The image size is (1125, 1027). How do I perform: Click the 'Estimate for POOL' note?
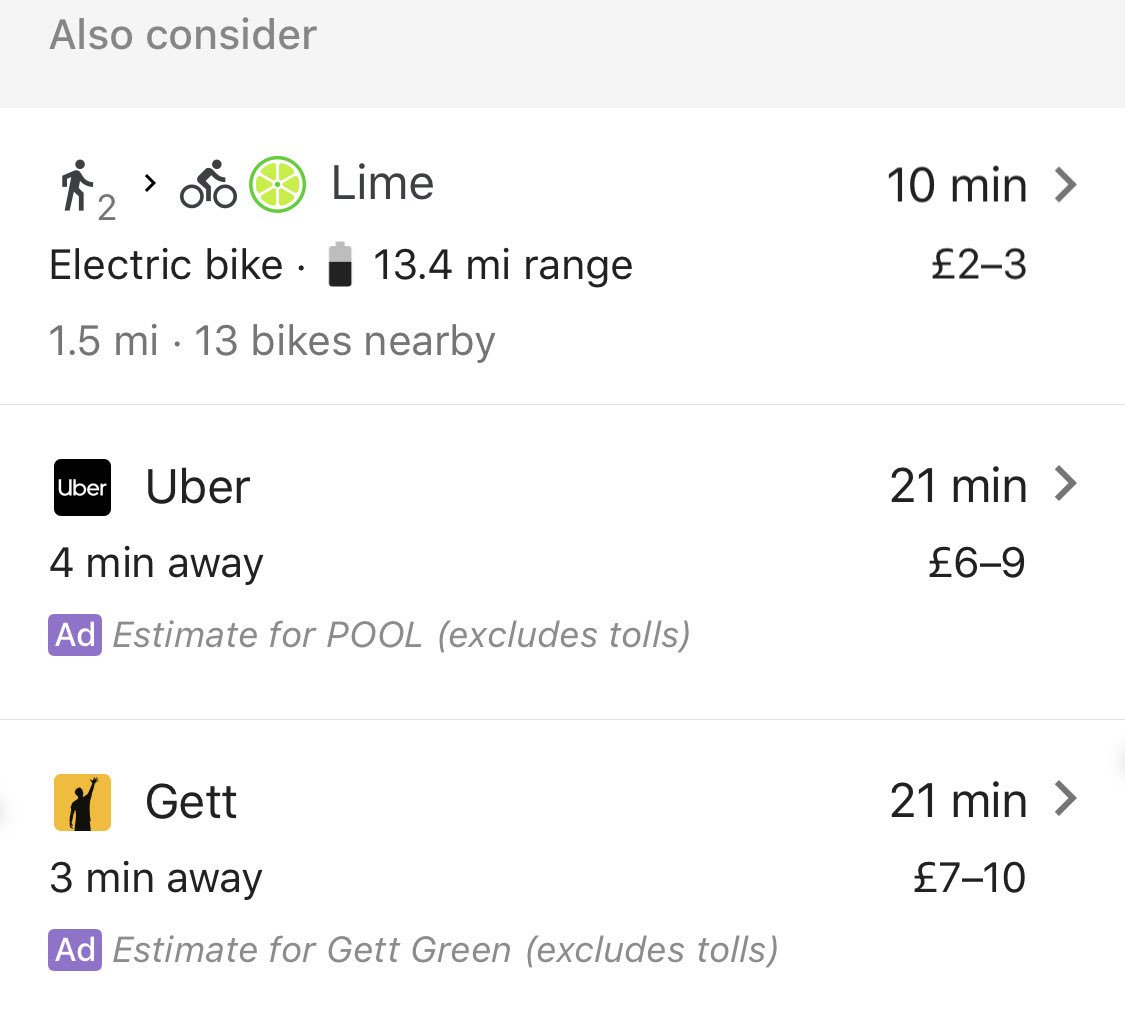401,635
